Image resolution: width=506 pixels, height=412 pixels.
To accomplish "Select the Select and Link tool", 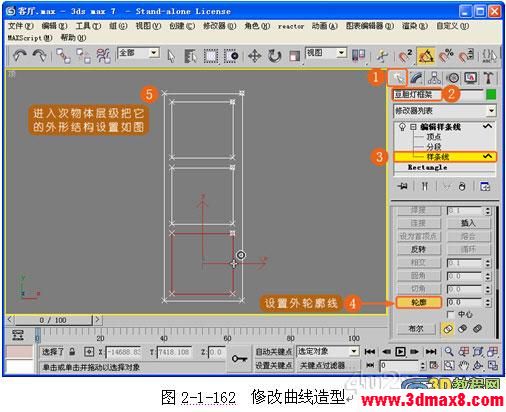I will (x=63, y=56).
